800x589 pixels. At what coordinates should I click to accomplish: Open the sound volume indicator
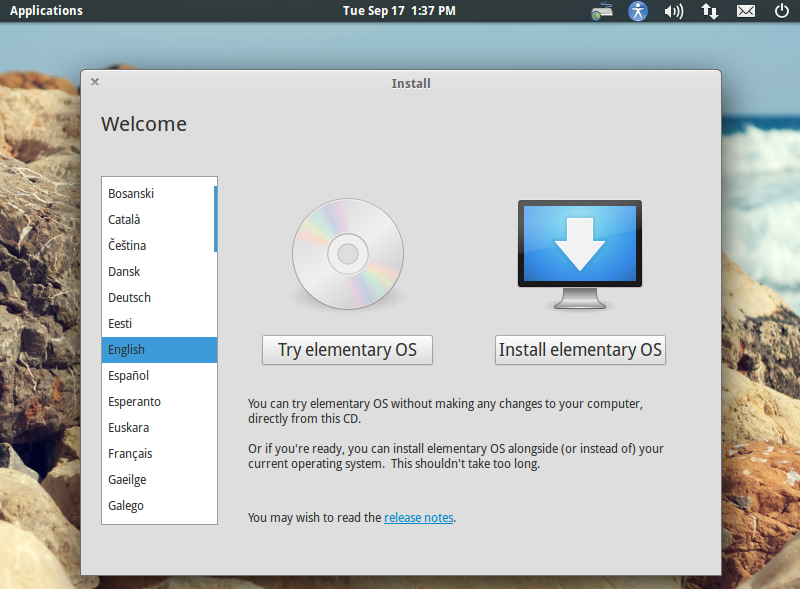coord(673,11)
